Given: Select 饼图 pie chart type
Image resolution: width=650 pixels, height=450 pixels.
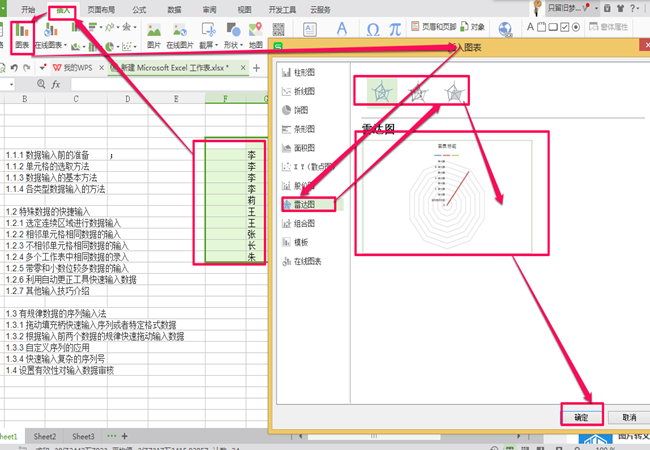Looking at the screenshot, I should pos(295,110).
